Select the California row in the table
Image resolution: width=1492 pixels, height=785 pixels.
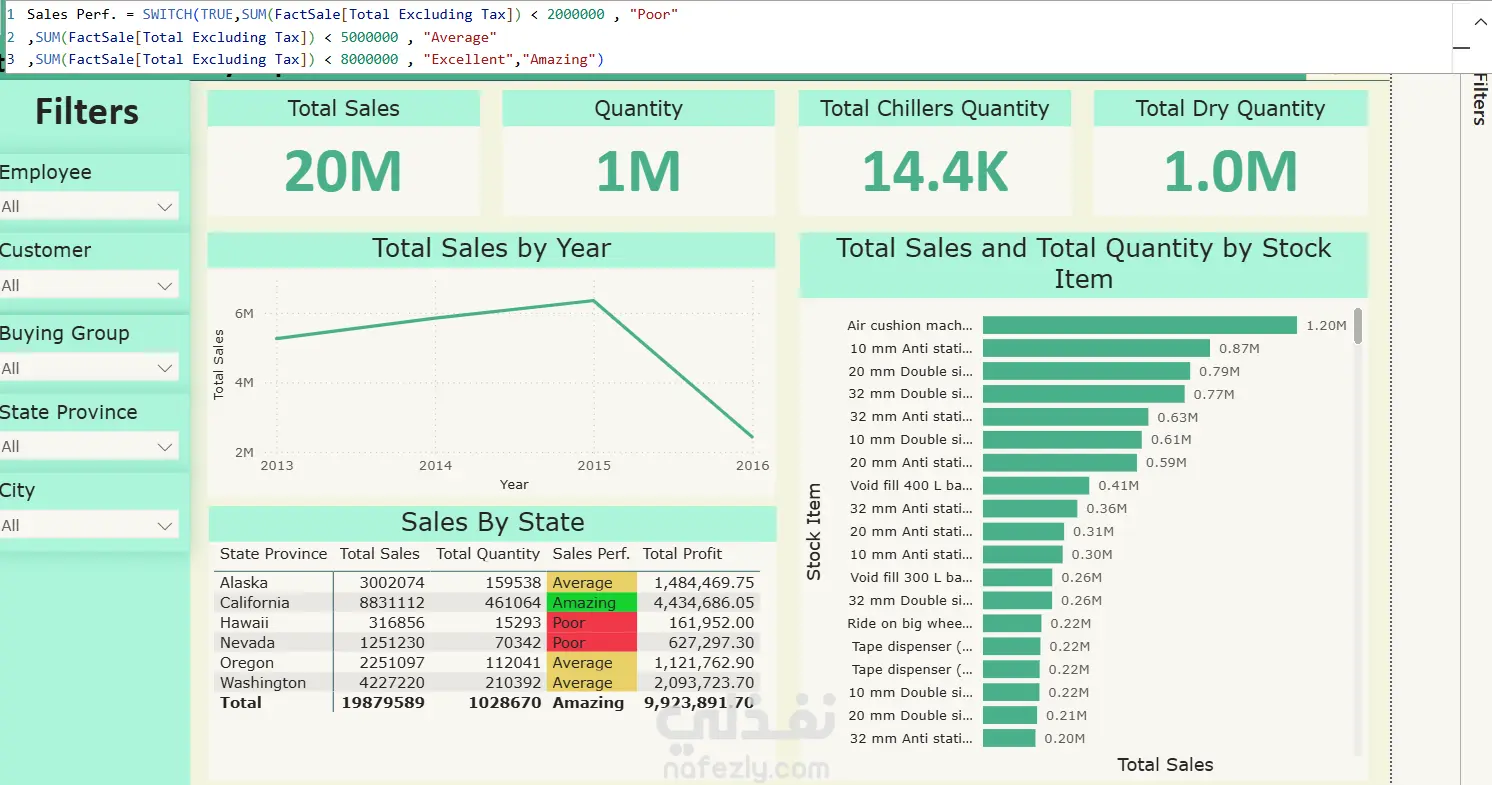(x=487, y=603)
